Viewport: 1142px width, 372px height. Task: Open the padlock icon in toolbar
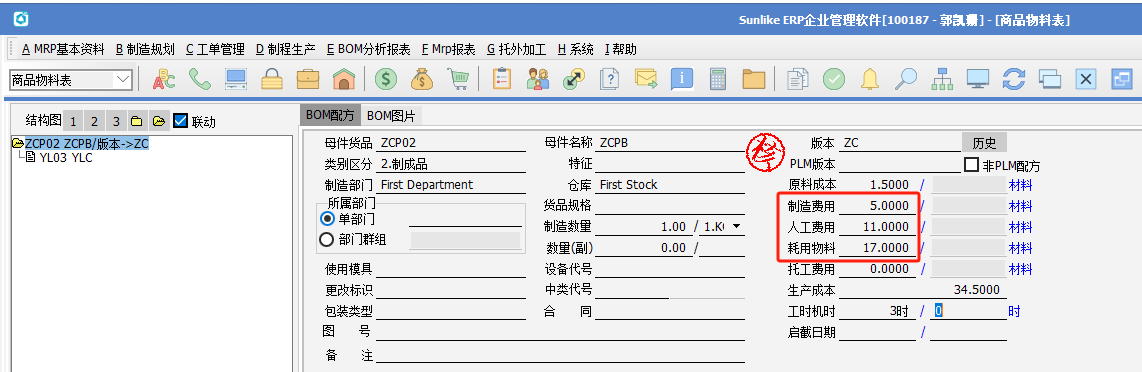pos(272,79)
